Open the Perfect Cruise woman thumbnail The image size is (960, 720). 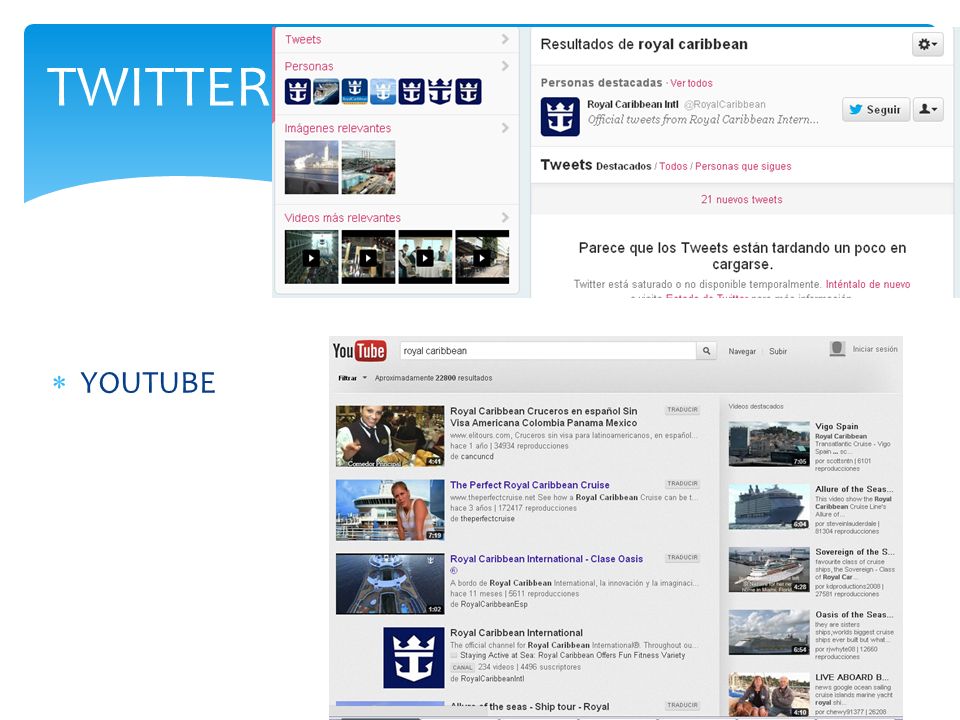tap(390, 510)
